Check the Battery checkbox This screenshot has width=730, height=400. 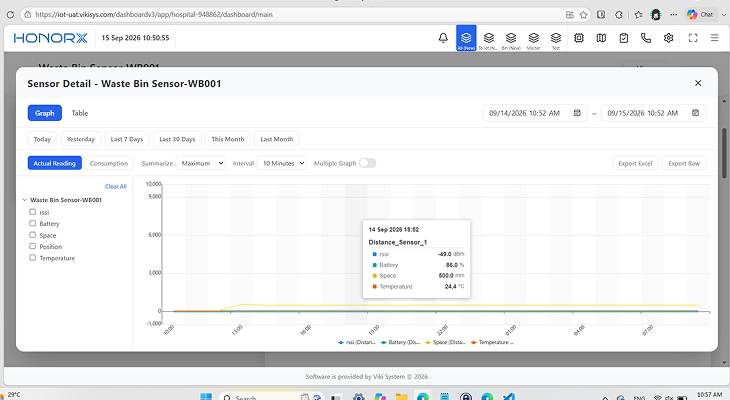[x=33, y=224]
